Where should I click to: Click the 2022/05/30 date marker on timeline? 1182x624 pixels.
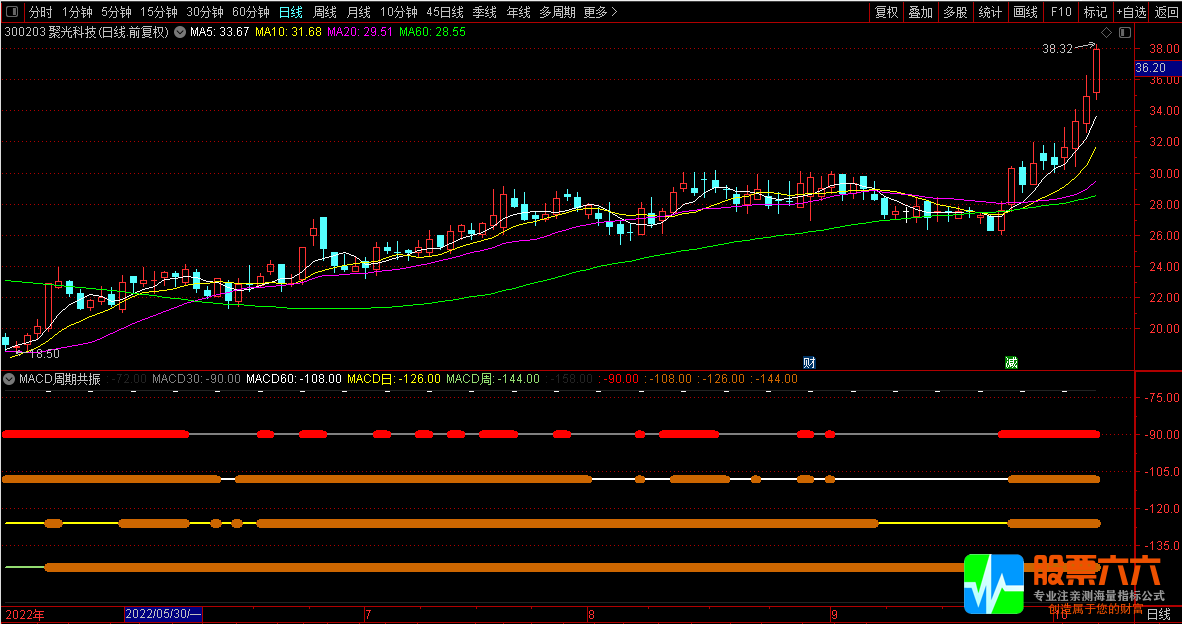164,615
